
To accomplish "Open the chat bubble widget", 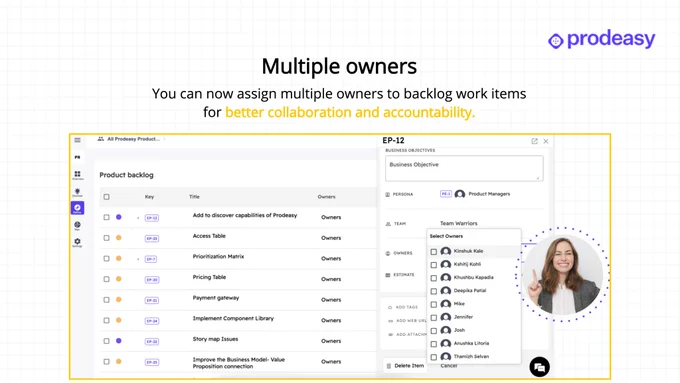I will coord(539,367).
